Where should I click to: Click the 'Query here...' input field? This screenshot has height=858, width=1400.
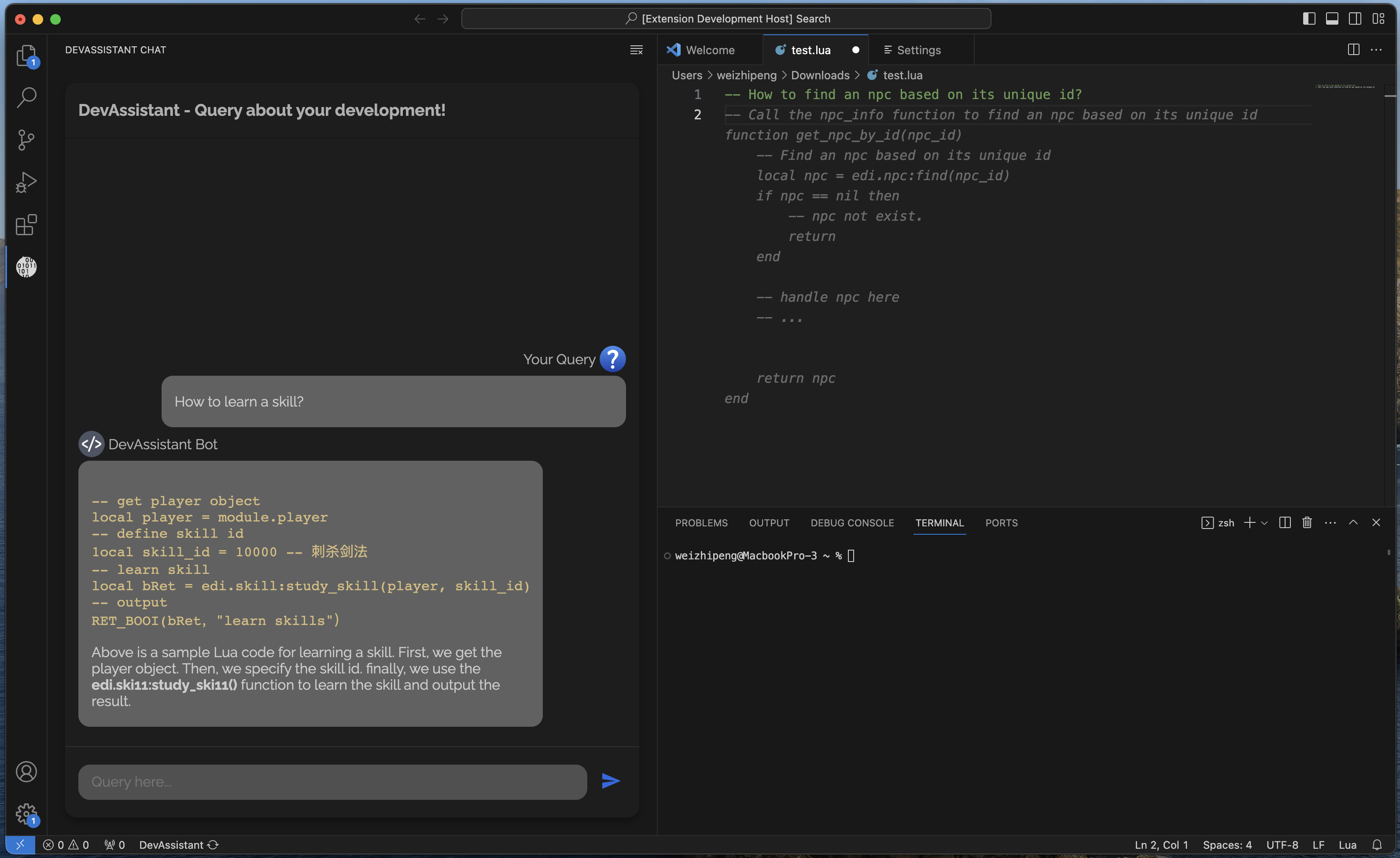tap(332, 782)
